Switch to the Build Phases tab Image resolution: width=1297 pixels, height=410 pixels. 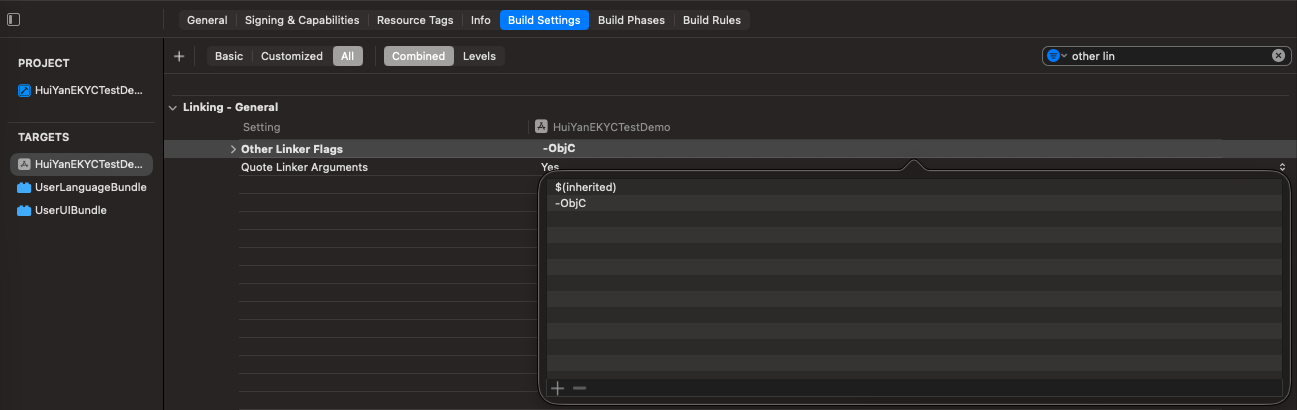tap(631, 20)
